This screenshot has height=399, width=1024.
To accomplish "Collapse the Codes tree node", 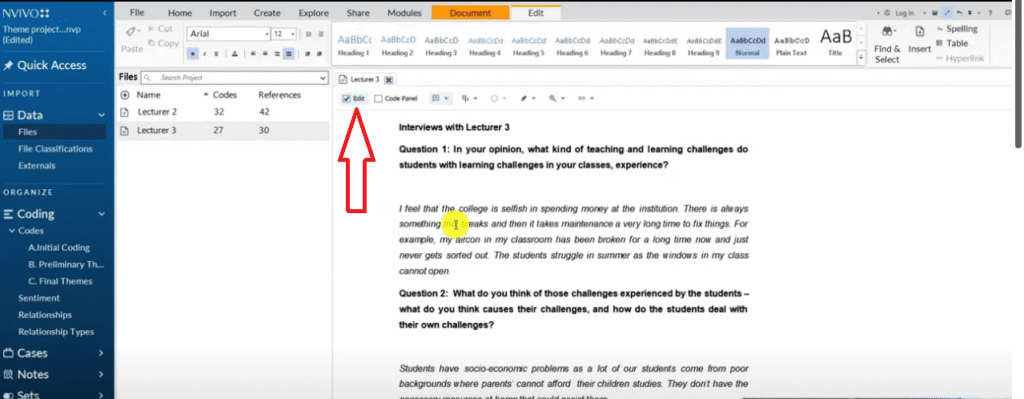I will (x=12, y=231).
